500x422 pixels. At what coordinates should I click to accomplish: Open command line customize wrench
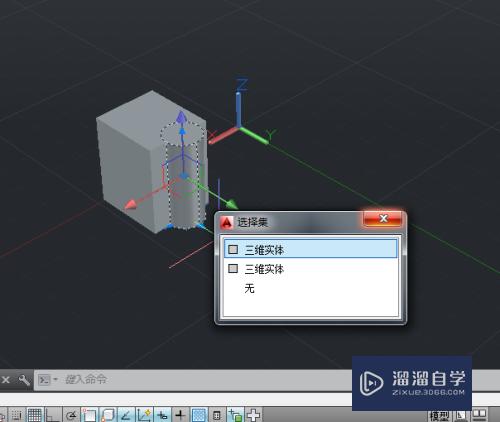24,380
